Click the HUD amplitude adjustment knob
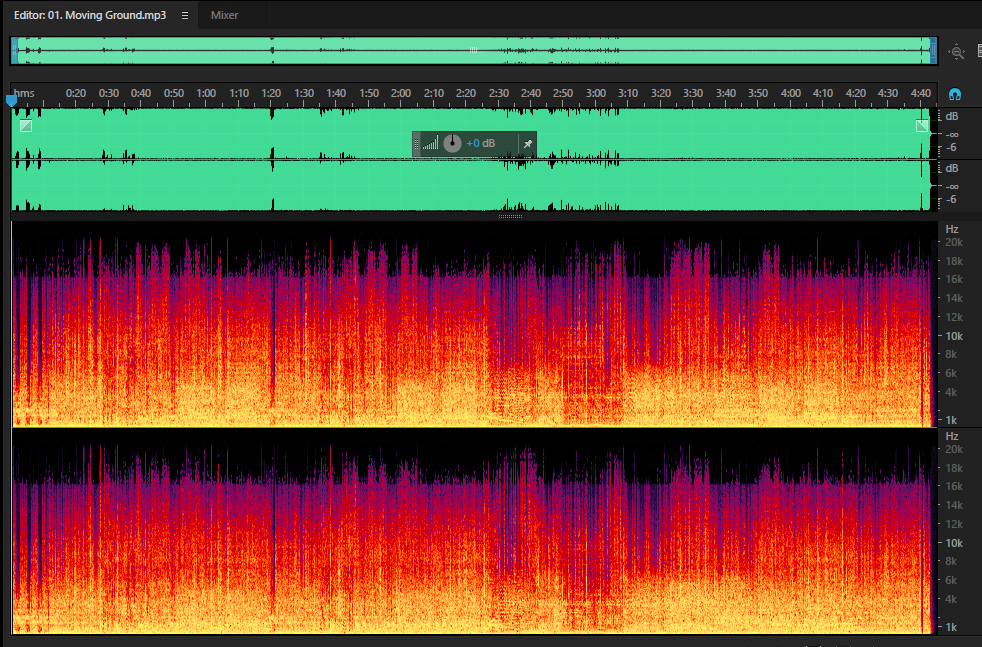Viewport: 982px width, 647px height. [452, 143]
